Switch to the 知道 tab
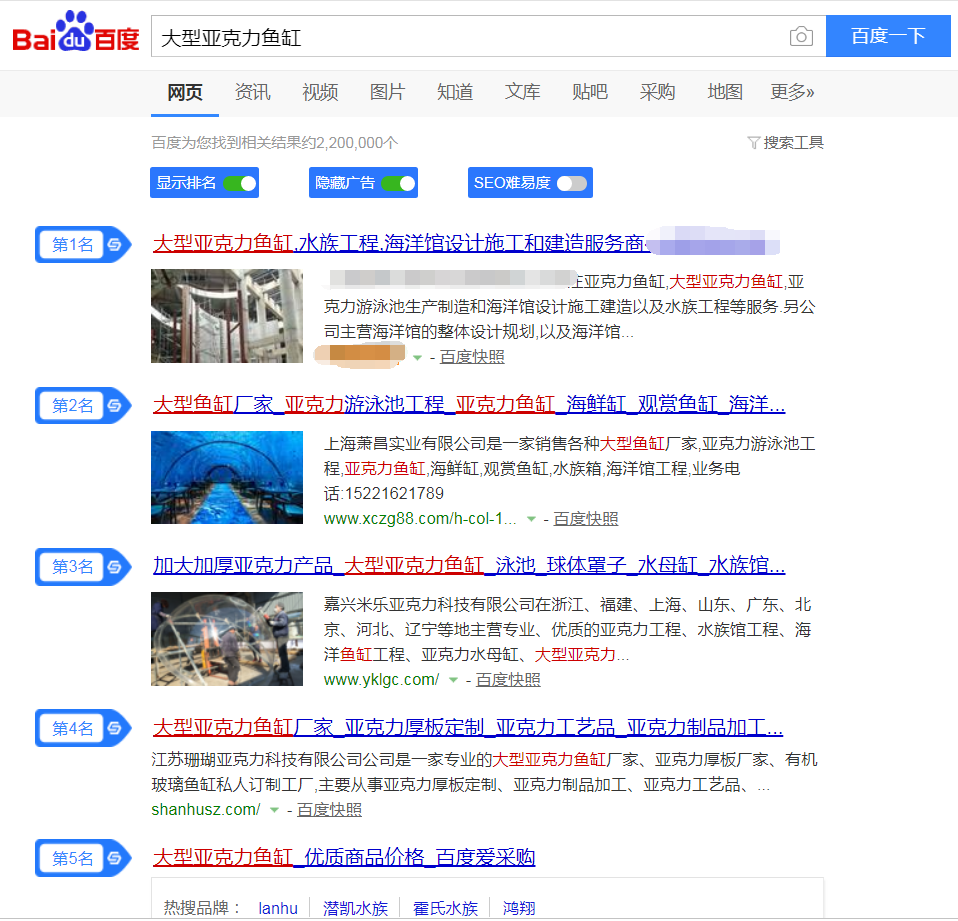 (x=455, y=92)
